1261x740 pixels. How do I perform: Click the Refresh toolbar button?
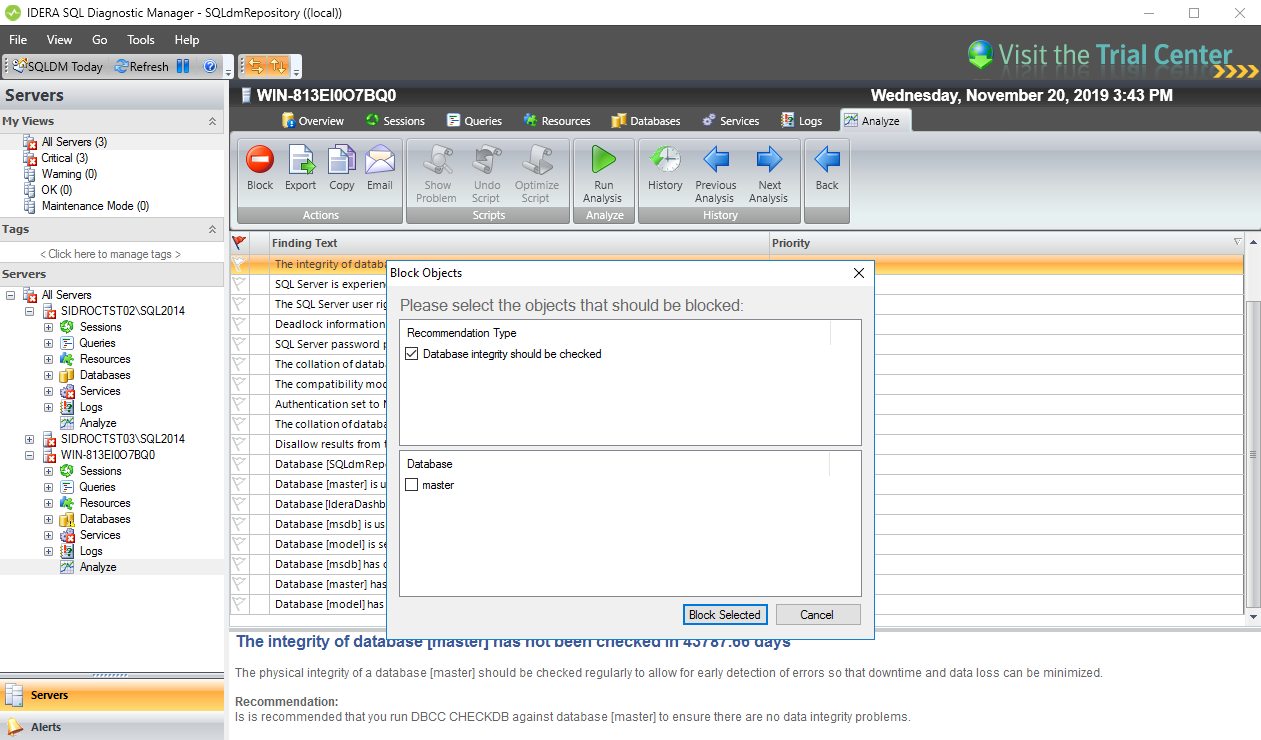[x=141, y=66]
